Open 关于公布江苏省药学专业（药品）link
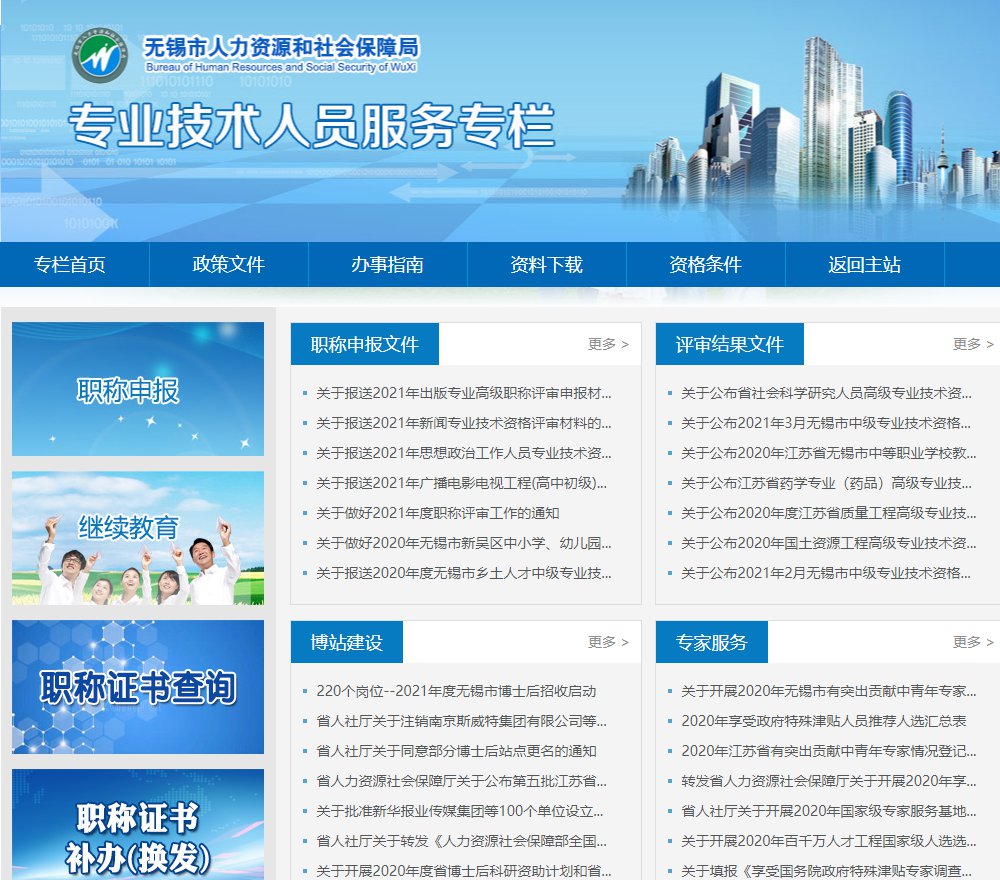 pos(827,483)
